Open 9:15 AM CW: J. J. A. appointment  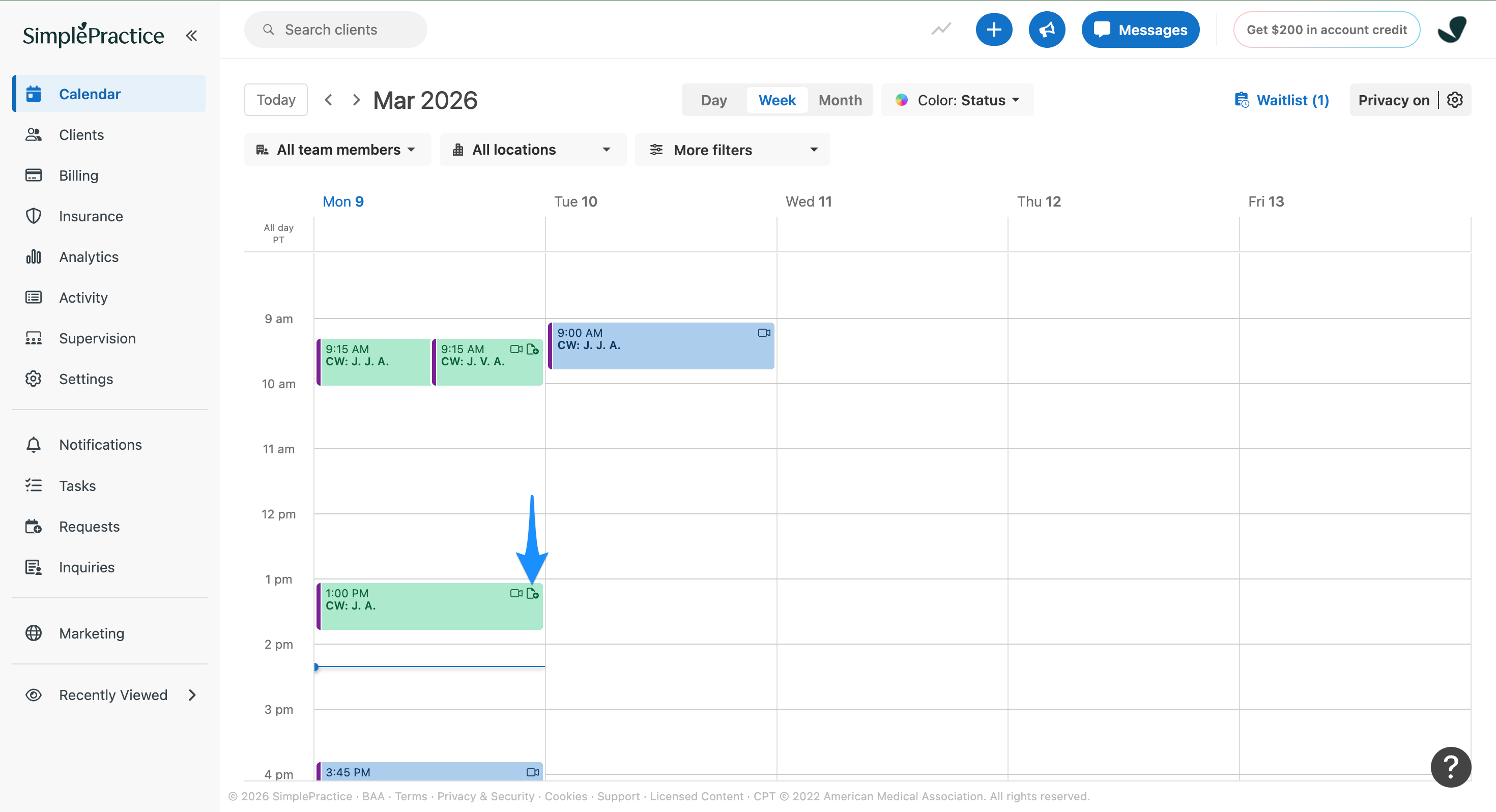[x=373, y=362]
